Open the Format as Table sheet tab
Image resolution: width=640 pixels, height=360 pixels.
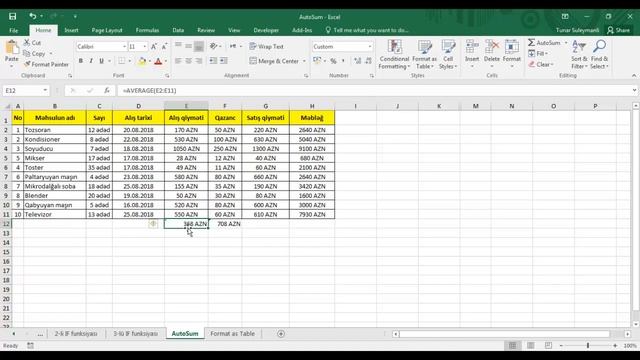(232, 334)
